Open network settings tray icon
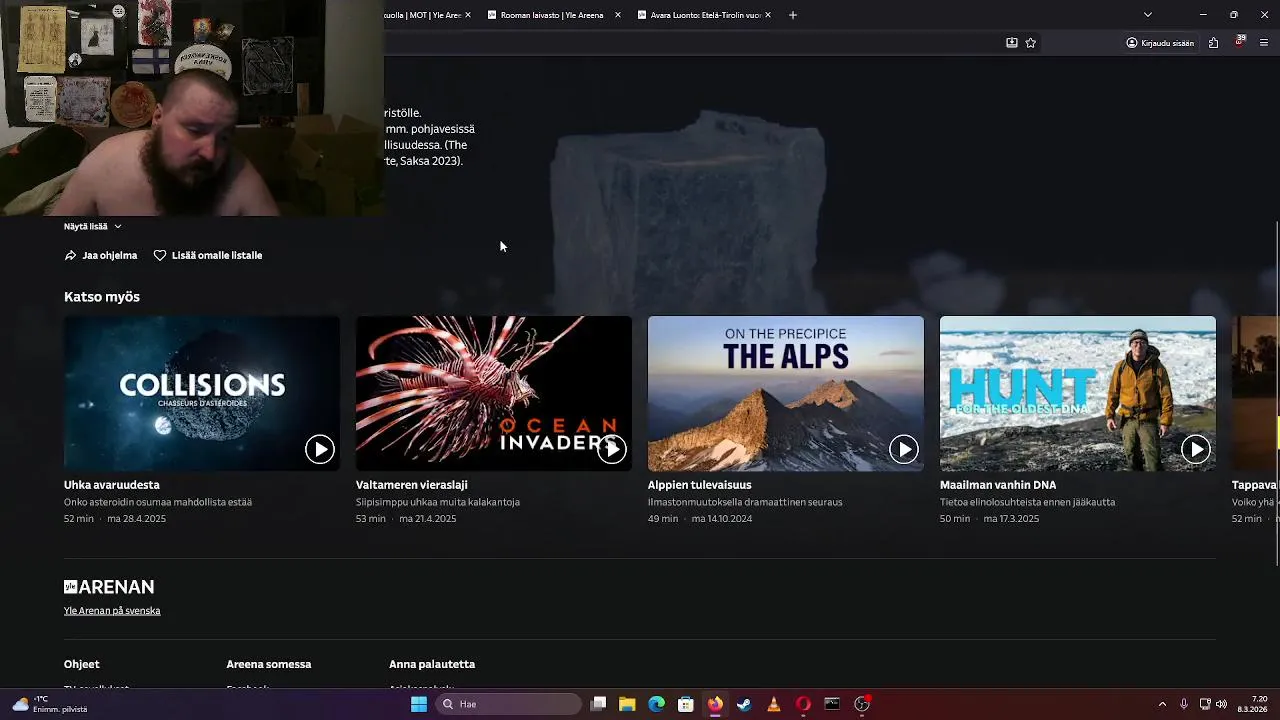 pyautogui.click(x=1205, y=704)
